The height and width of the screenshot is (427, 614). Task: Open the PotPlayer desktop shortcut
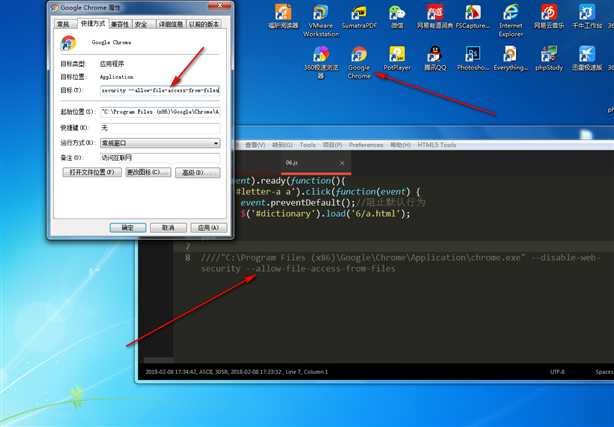397,59
